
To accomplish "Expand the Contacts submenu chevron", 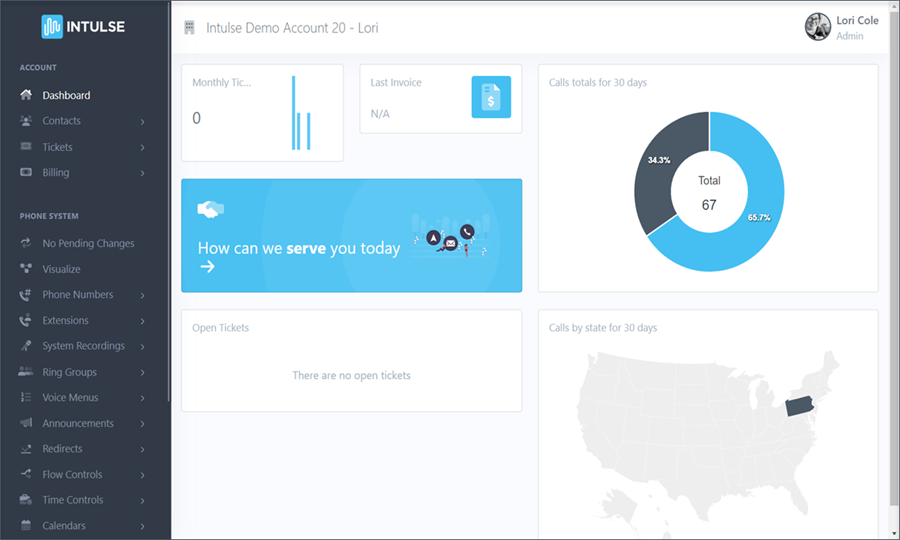I will click(x=143, y=122).
